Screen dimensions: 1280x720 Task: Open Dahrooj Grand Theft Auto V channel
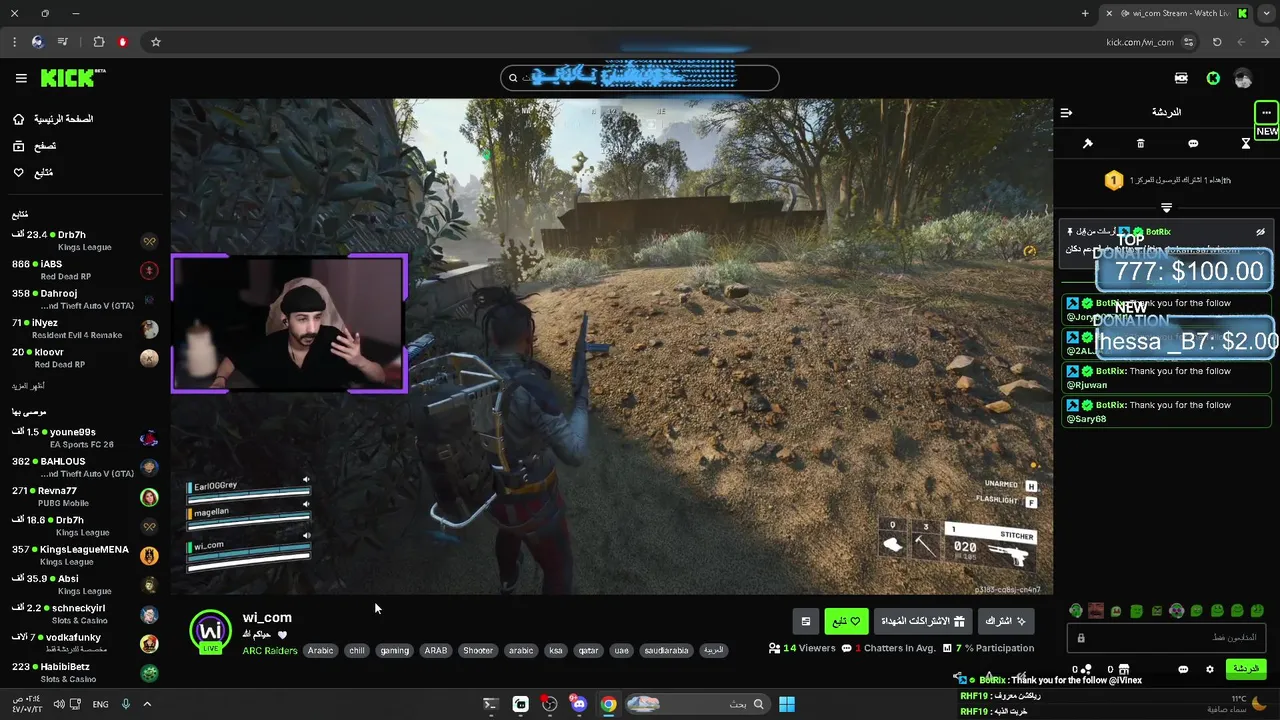coord(84,299)
